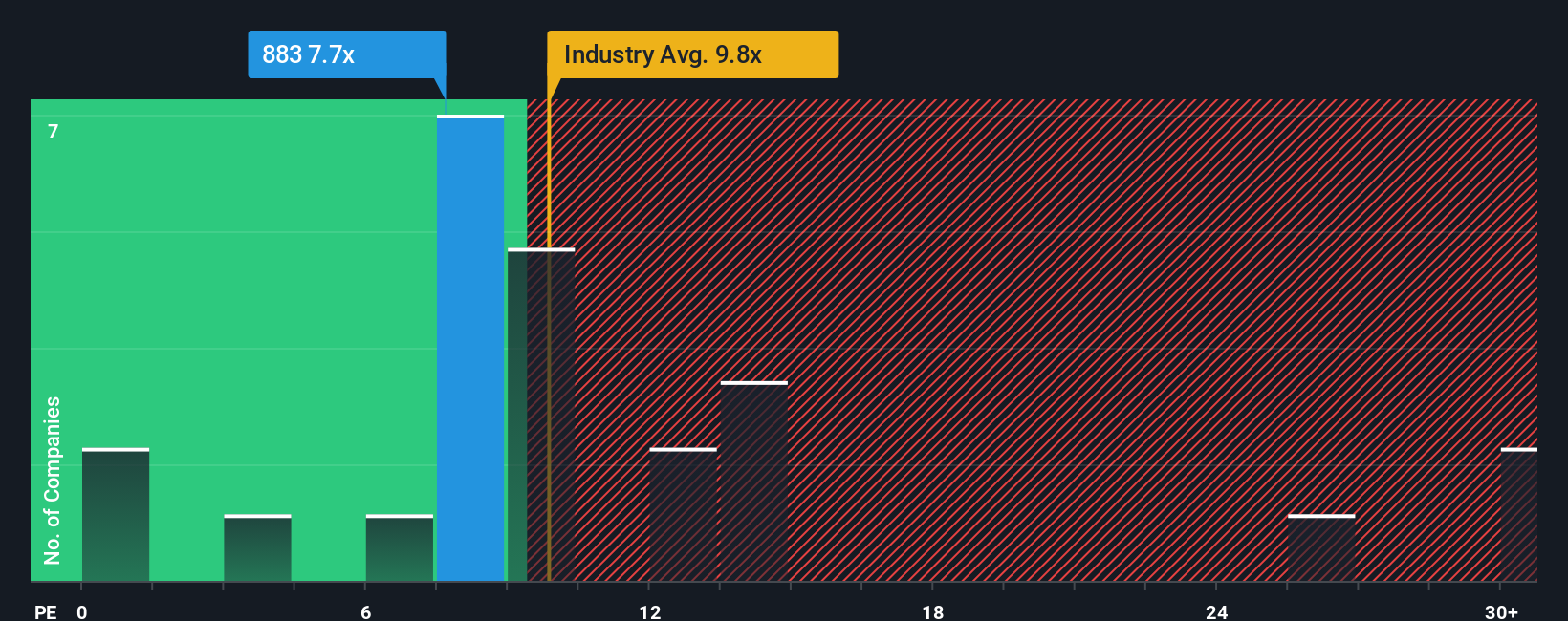Click the '0' x-axis tick label
The width and height of the screenshot is (1568, 621).
(82, 612)
